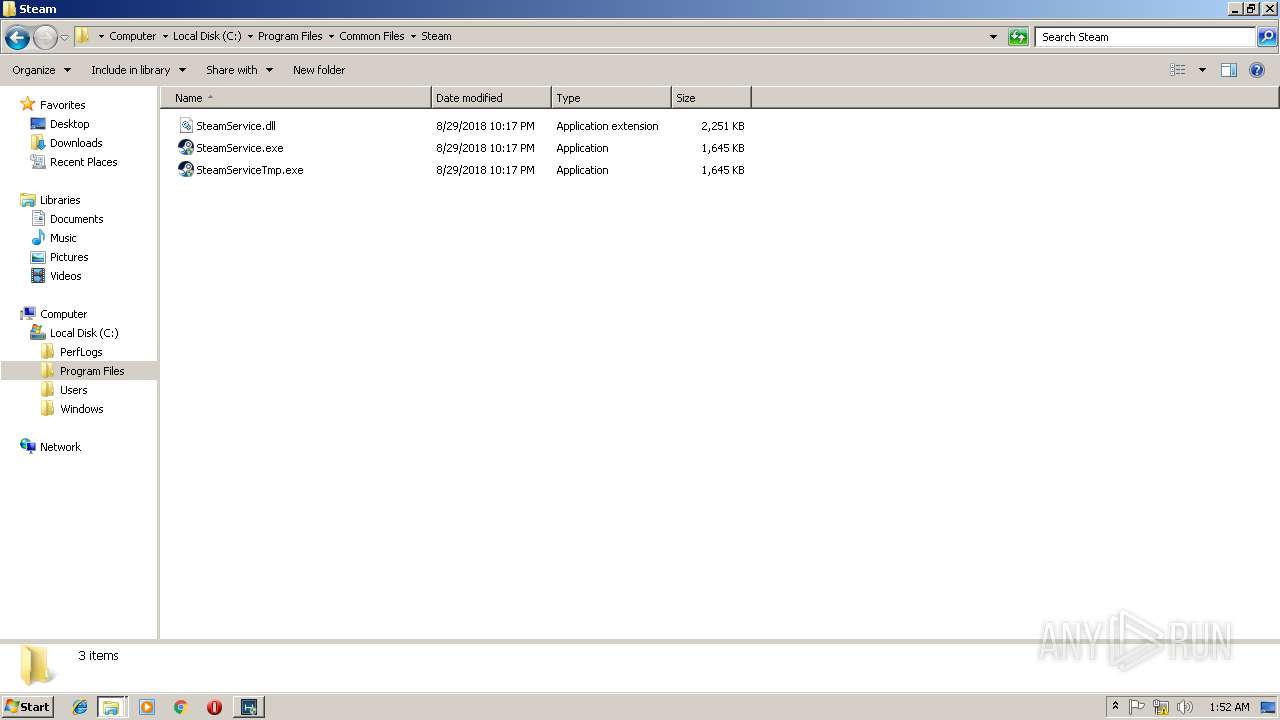The height and width of the screenshot is (720, 1280).
Task: Select the SteamService.exe file icon
Action: [x=186, y=148]
